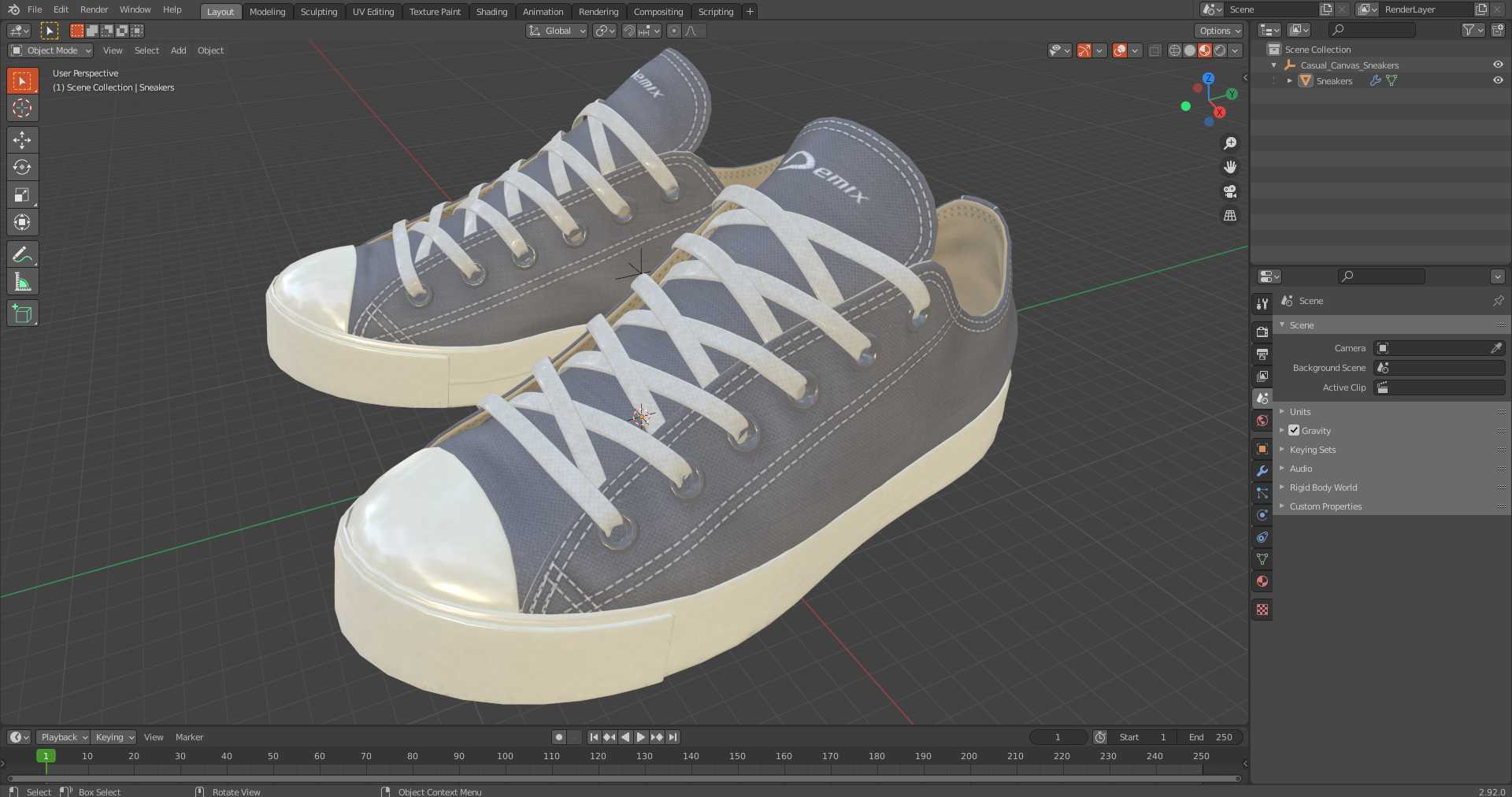Hide Casual_Canvas_Sneakers collection with eye icon

1498,65
